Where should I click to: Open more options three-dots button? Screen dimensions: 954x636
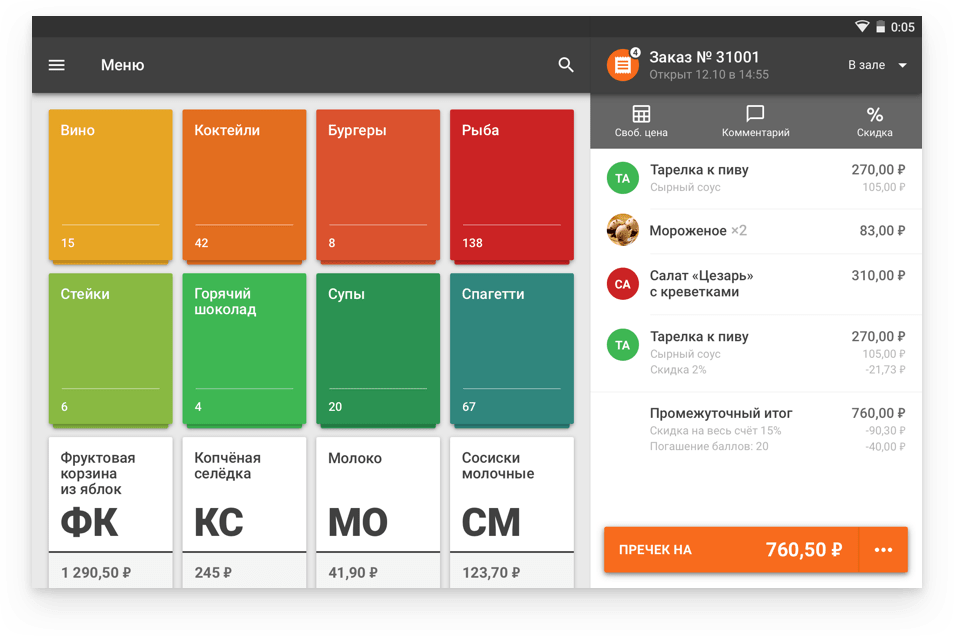pyautogui.click(x=883, y=550)
